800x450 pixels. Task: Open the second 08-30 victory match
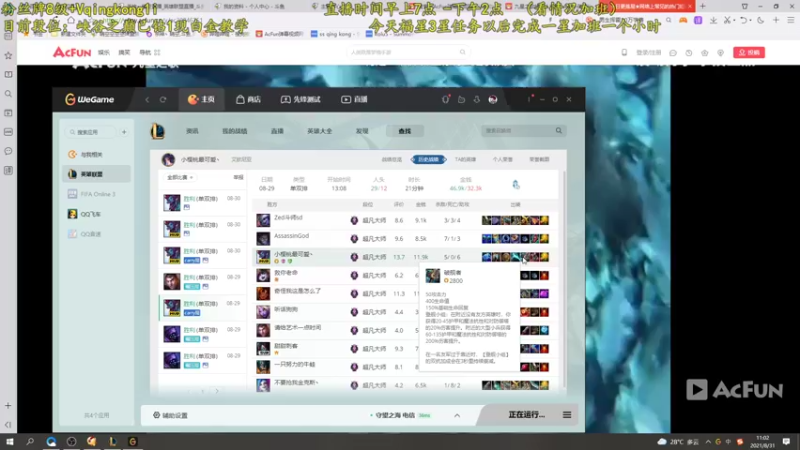click(203, 229)
